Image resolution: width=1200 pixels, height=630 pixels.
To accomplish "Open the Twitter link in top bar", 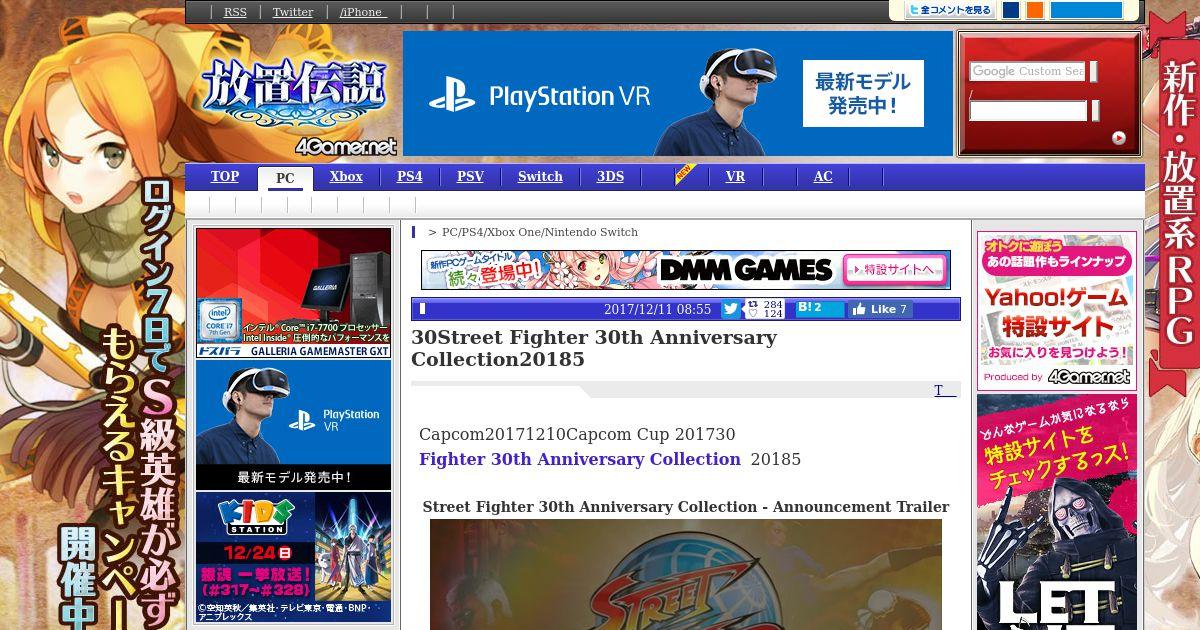I will (x=293, y=12).
